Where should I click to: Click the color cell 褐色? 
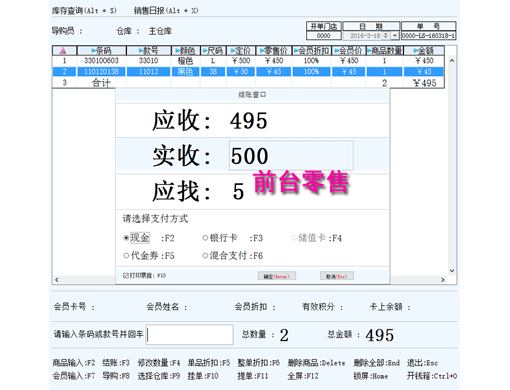pos(186,61)
